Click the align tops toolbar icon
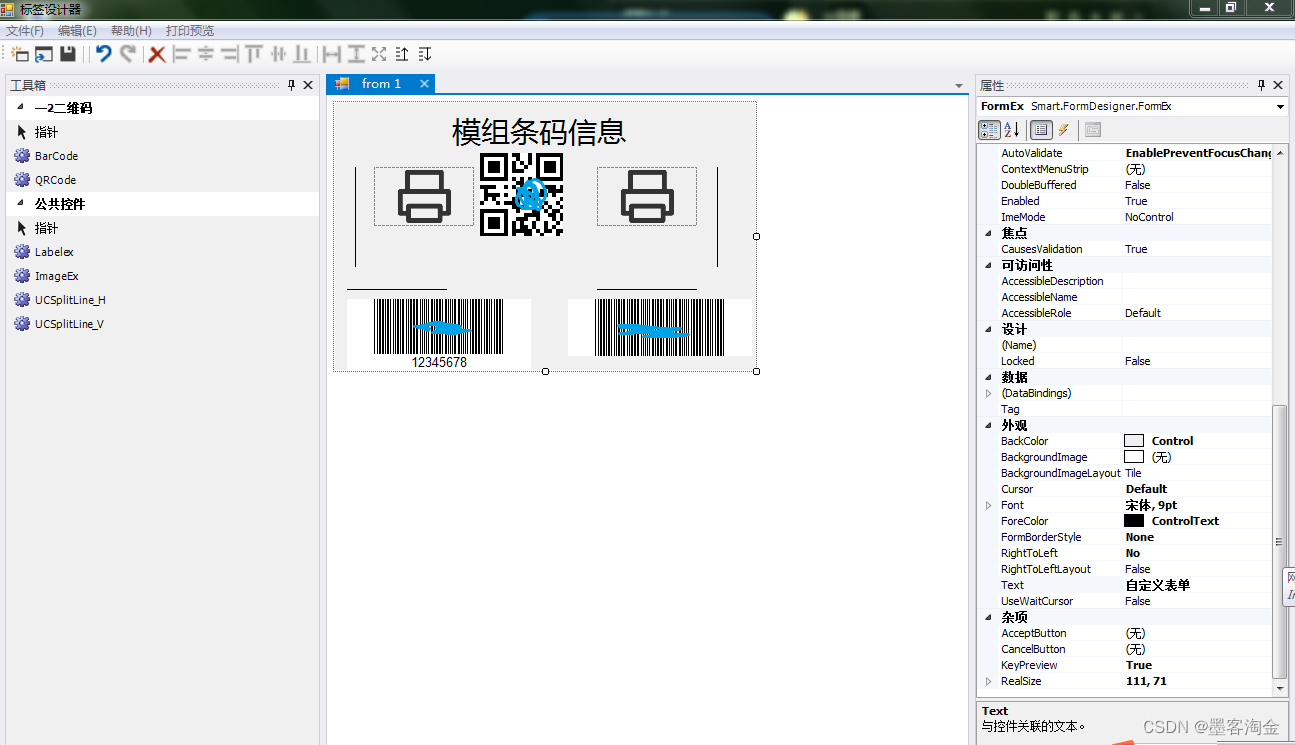 253,54
